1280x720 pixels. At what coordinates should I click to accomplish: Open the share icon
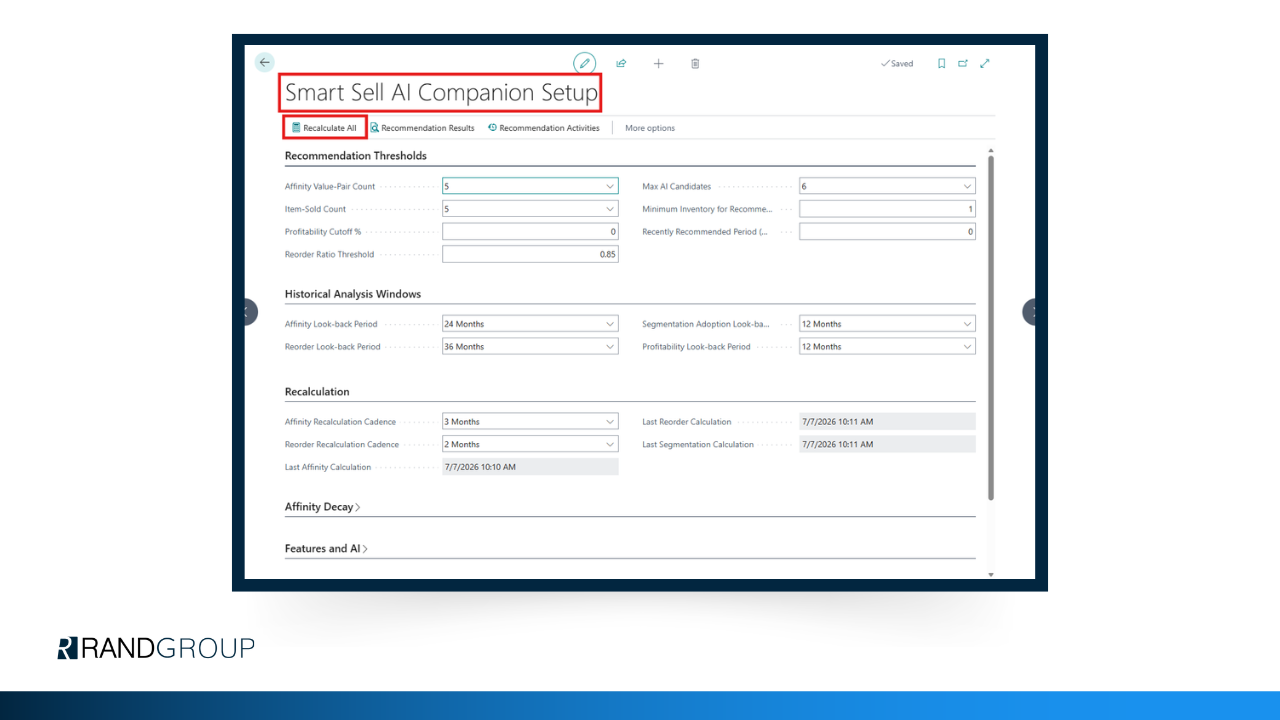click(x=621, y=63)
